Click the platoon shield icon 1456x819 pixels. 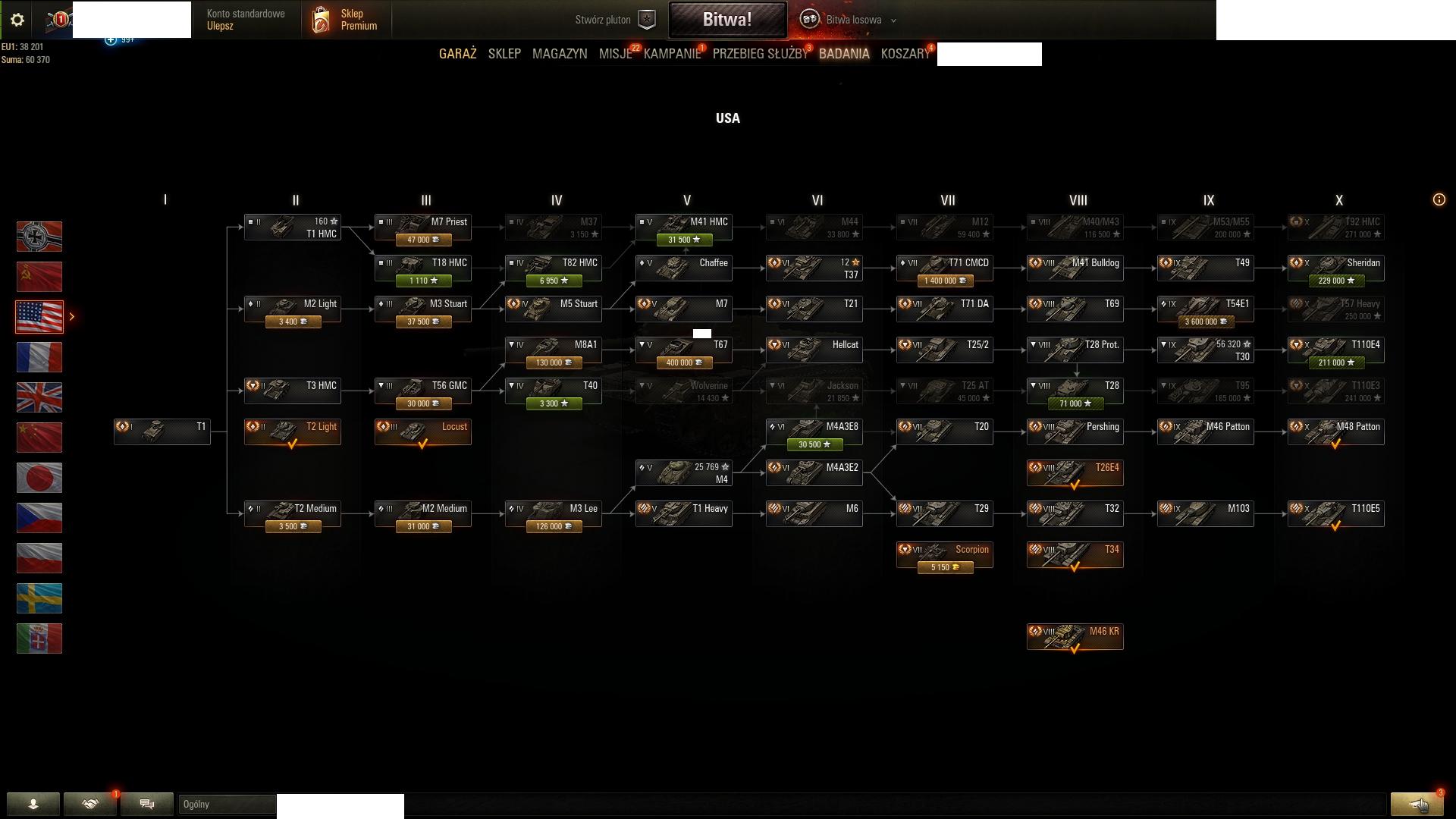(647, 20)
